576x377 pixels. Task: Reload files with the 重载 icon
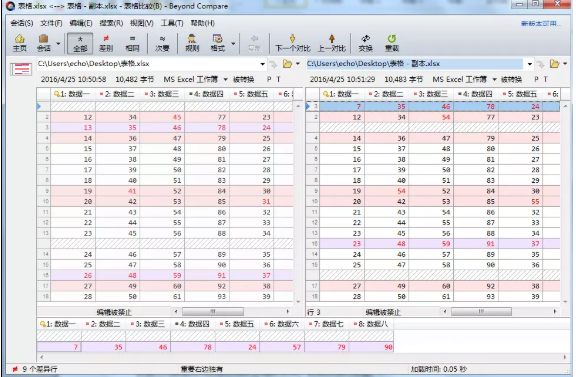pyautogui.click(x=392, y=43)
